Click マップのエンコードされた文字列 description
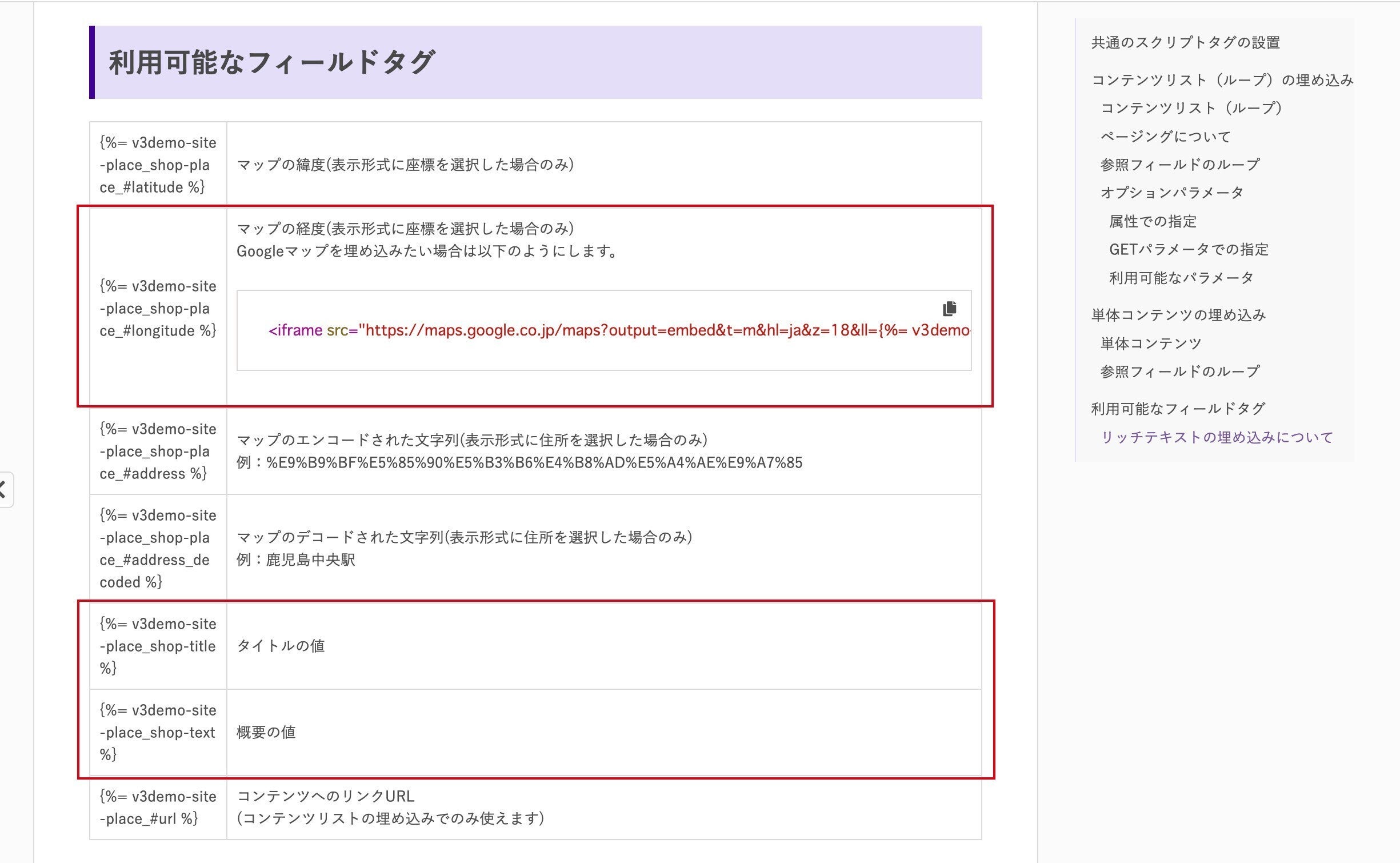 [x=472, y=440]
